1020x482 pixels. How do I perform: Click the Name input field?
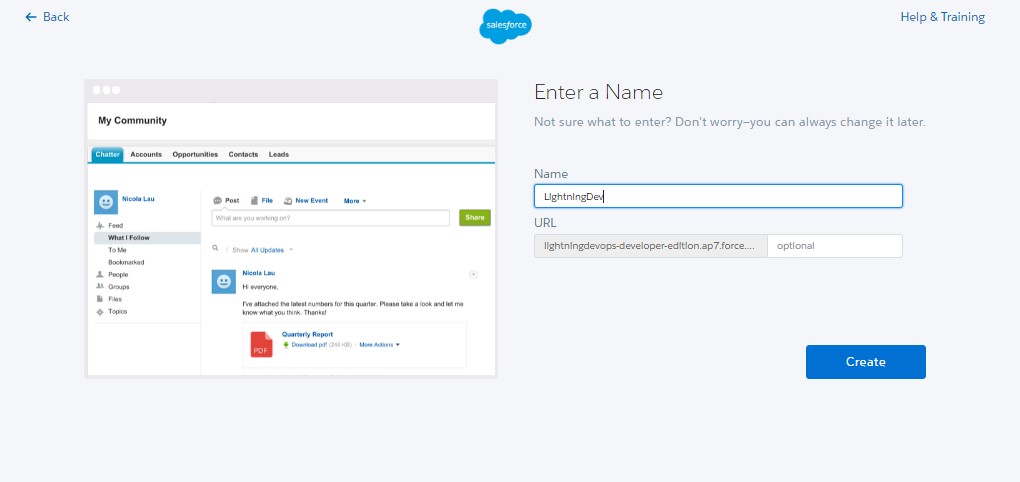tap(718, 196)
